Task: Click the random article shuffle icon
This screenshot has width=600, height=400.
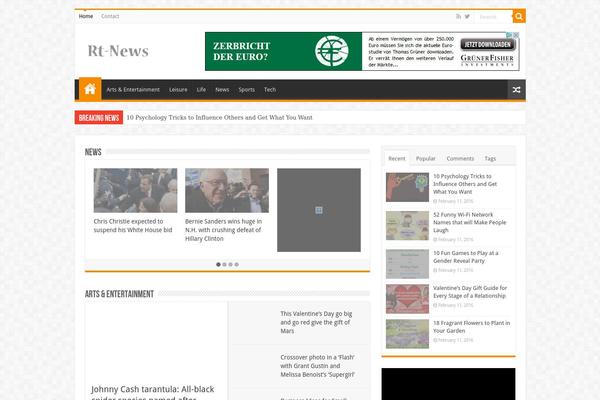Action: pyautogui.click(x=516, y=90)
